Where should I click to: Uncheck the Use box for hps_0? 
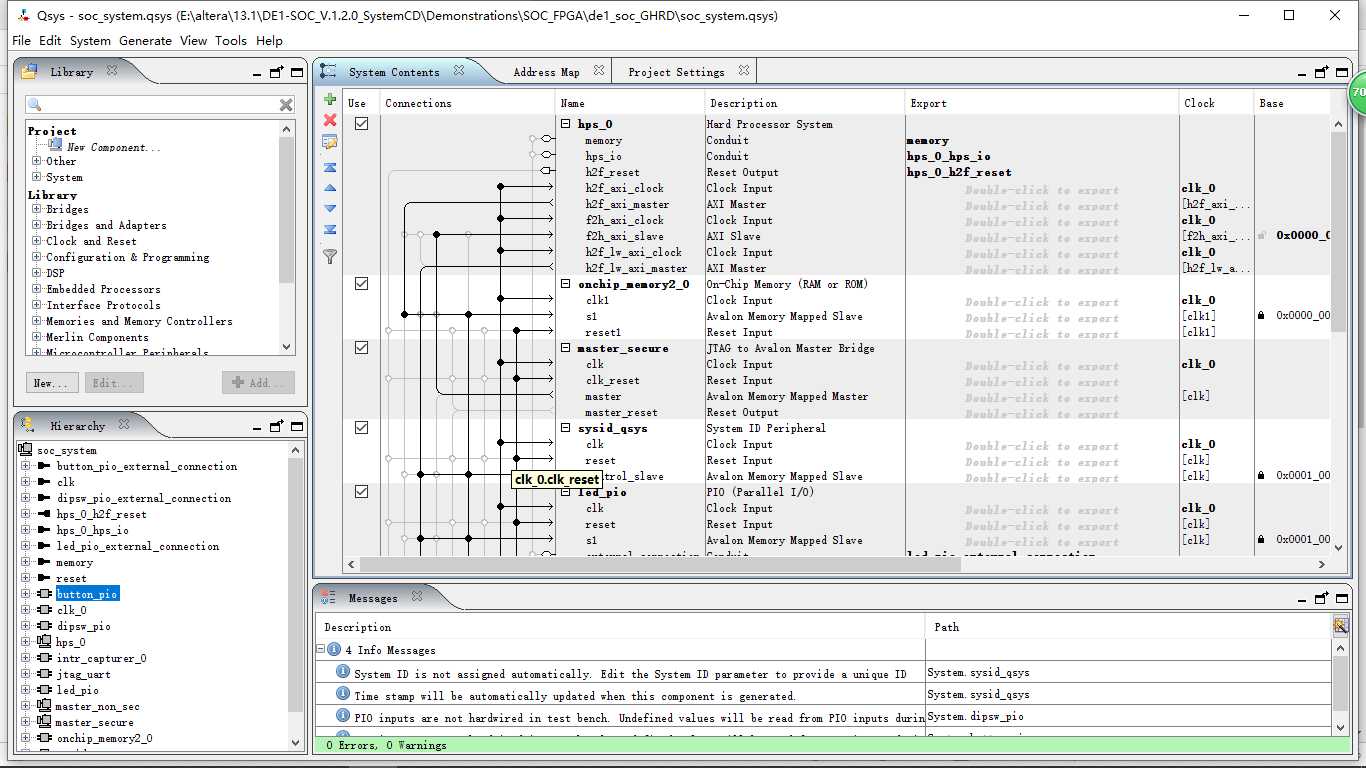361,124
